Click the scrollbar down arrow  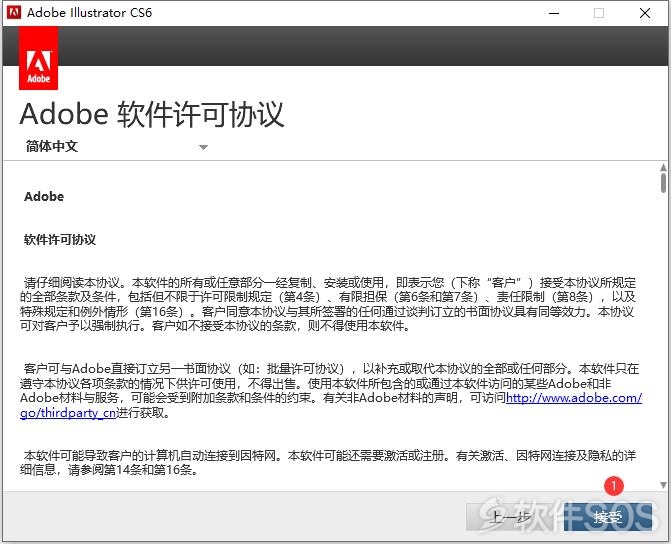(663, 485)
